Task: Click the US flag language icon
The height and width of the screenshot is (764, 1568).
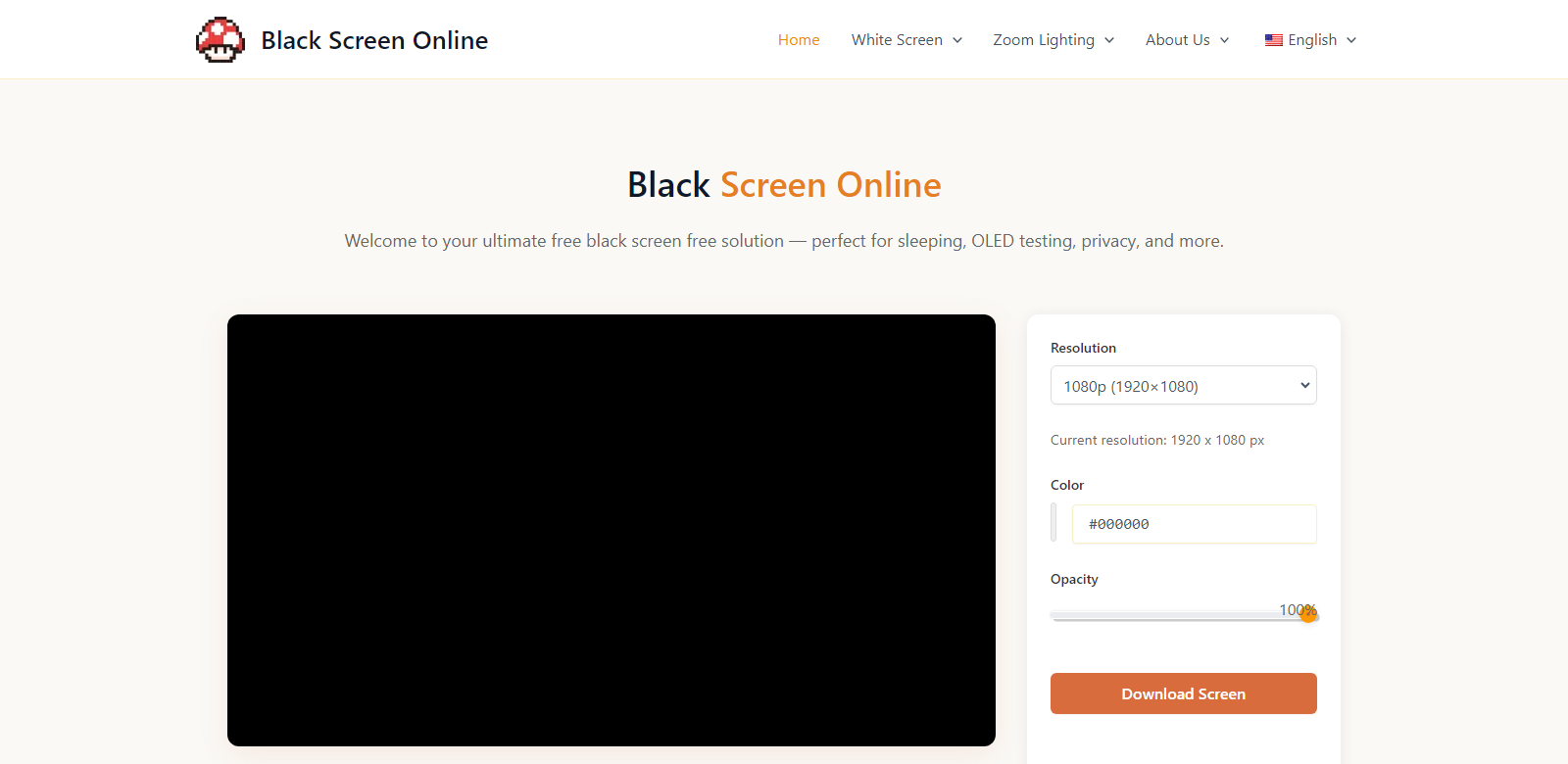Action: click(1273, 40)
